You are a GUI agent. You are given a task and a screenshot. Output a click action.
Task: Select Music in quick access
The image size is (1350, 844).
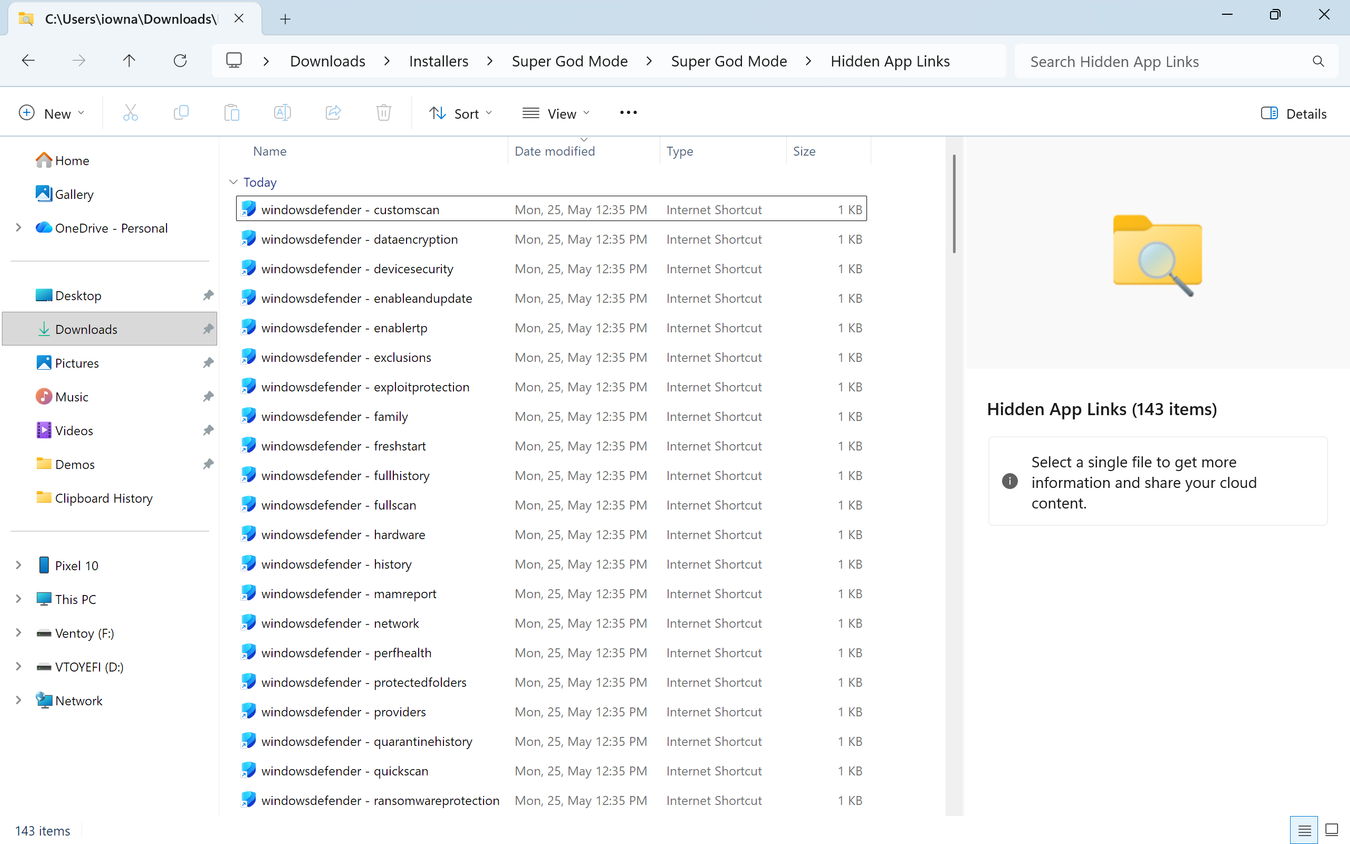(62, 397)
